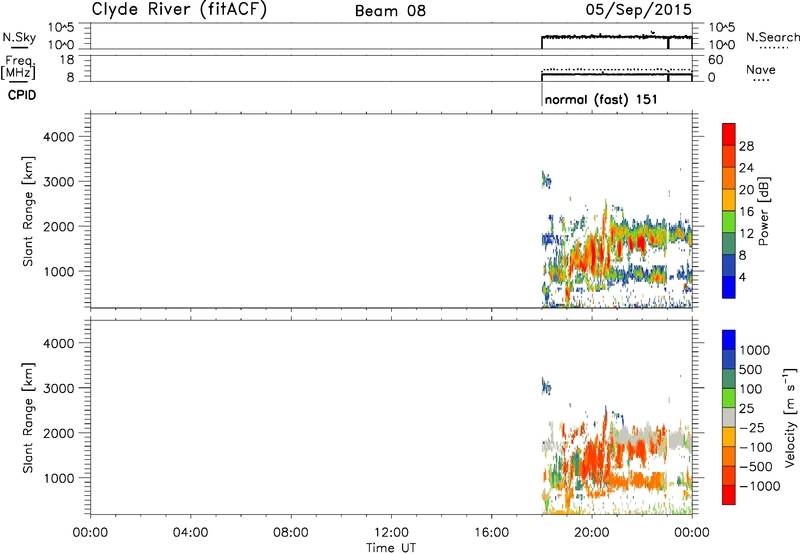Select the '3000' tick in power panel
The width and height of the screenshot is (800, 554).
(x=58, y=182)
